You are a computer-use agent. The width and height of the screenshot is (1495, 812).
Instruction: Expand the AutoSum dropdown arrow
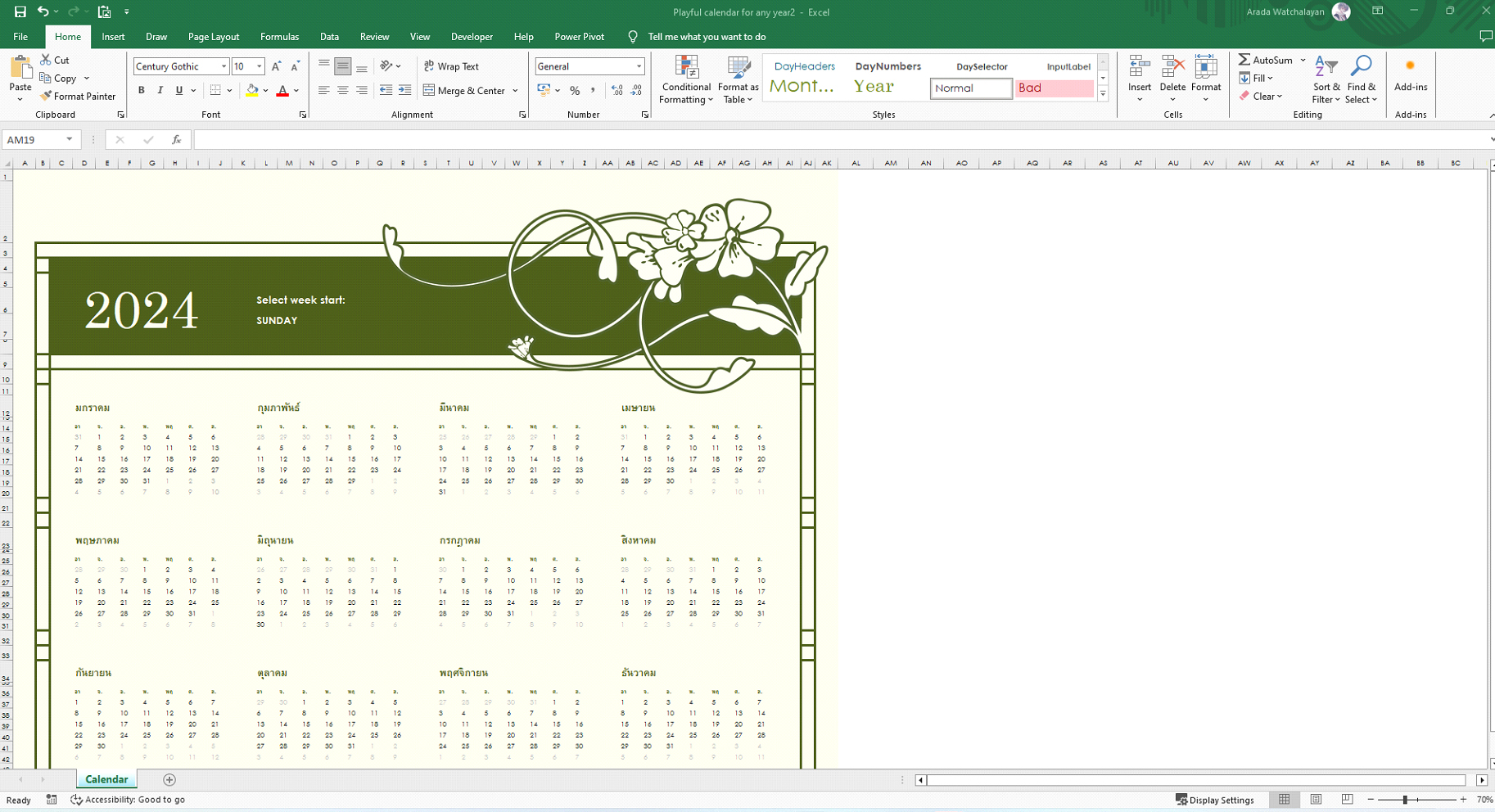click(x=1303, y=60)
